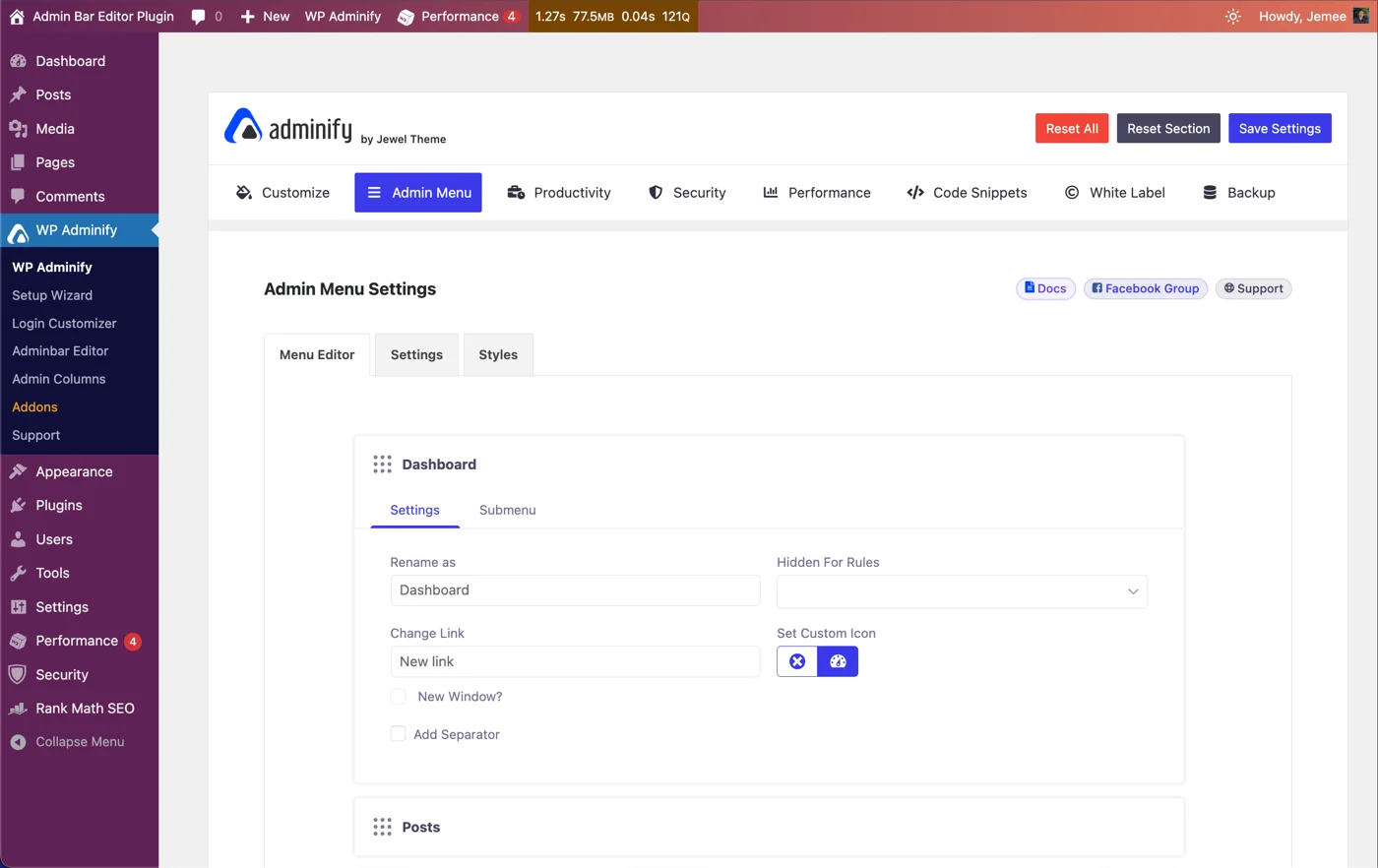Open the Facebook Group link
The width and height of the screenshot is (1378, 868).
tap(1145, 288)
